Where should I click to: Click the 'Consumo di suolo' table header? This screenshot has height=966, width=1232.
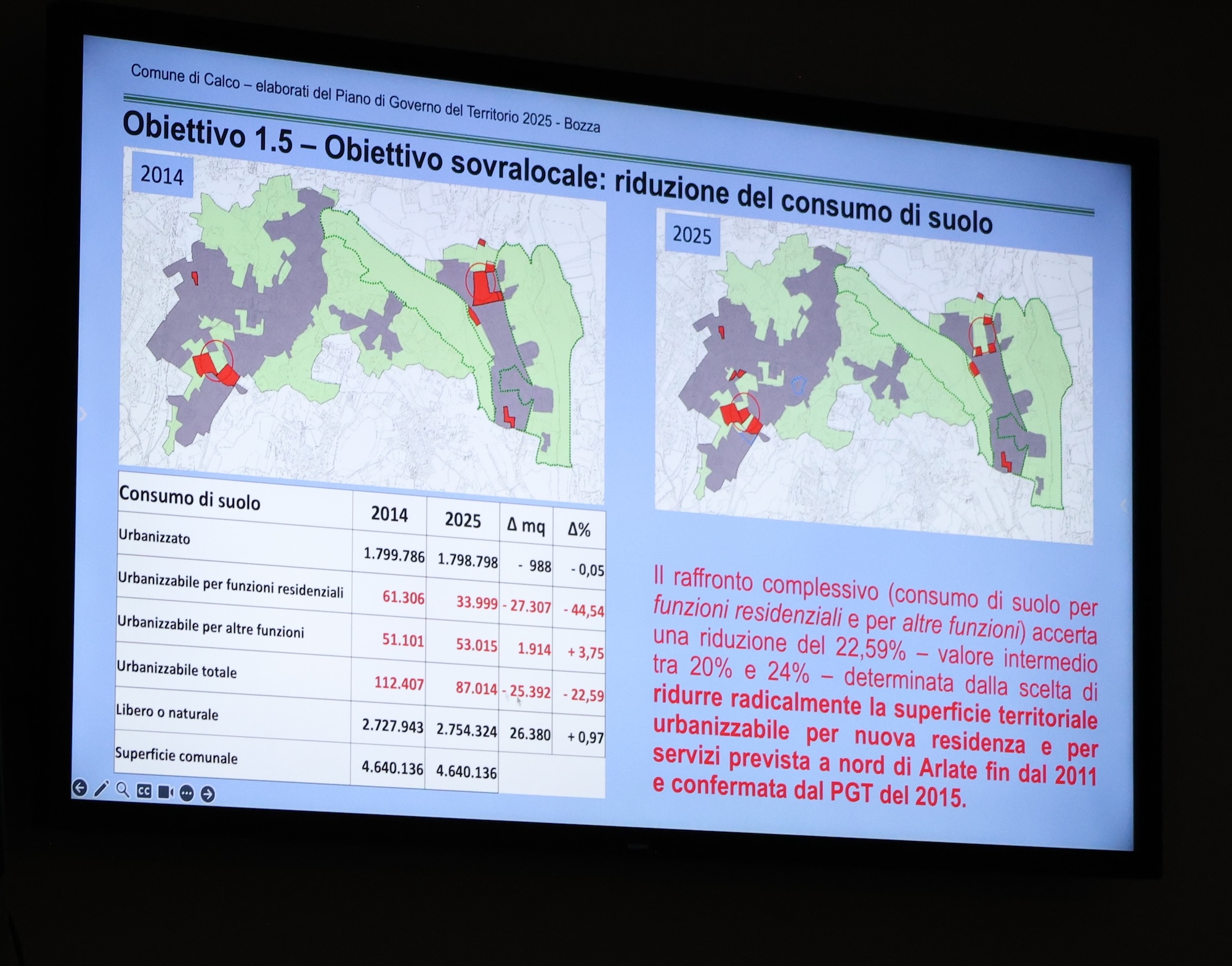(x=190, y=498)
